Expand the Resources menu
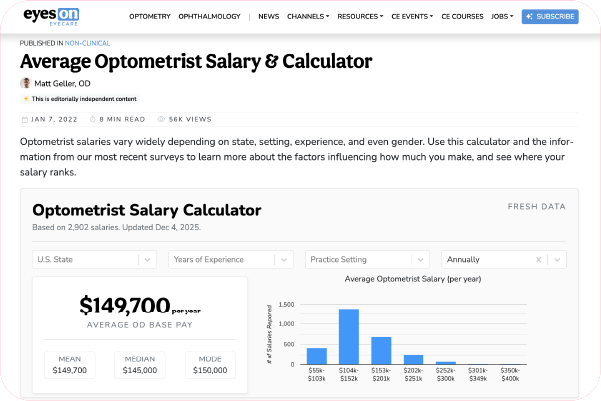This screenshot has width=601, height=401. (x=360, y=16)
